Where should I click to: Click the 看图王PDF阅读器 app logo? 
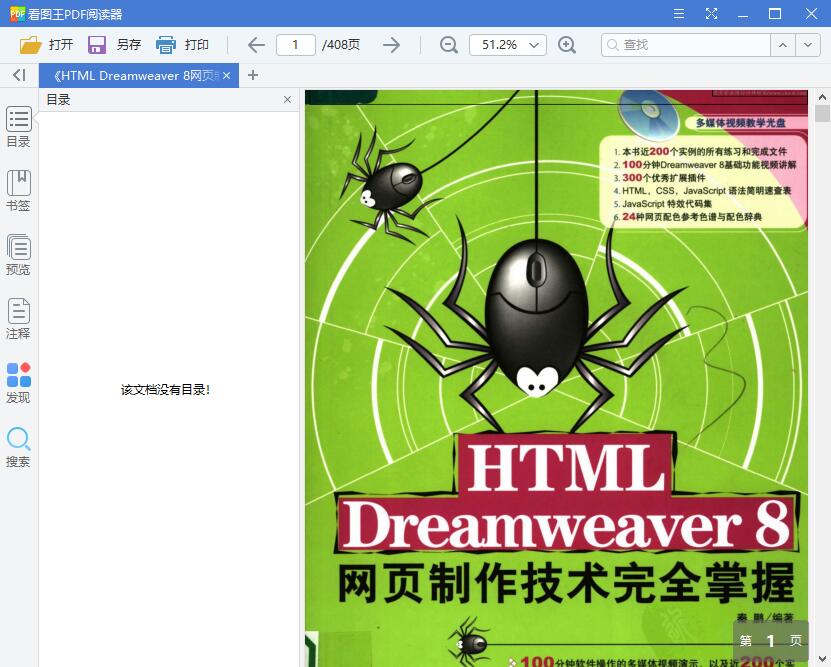point(17,14)
